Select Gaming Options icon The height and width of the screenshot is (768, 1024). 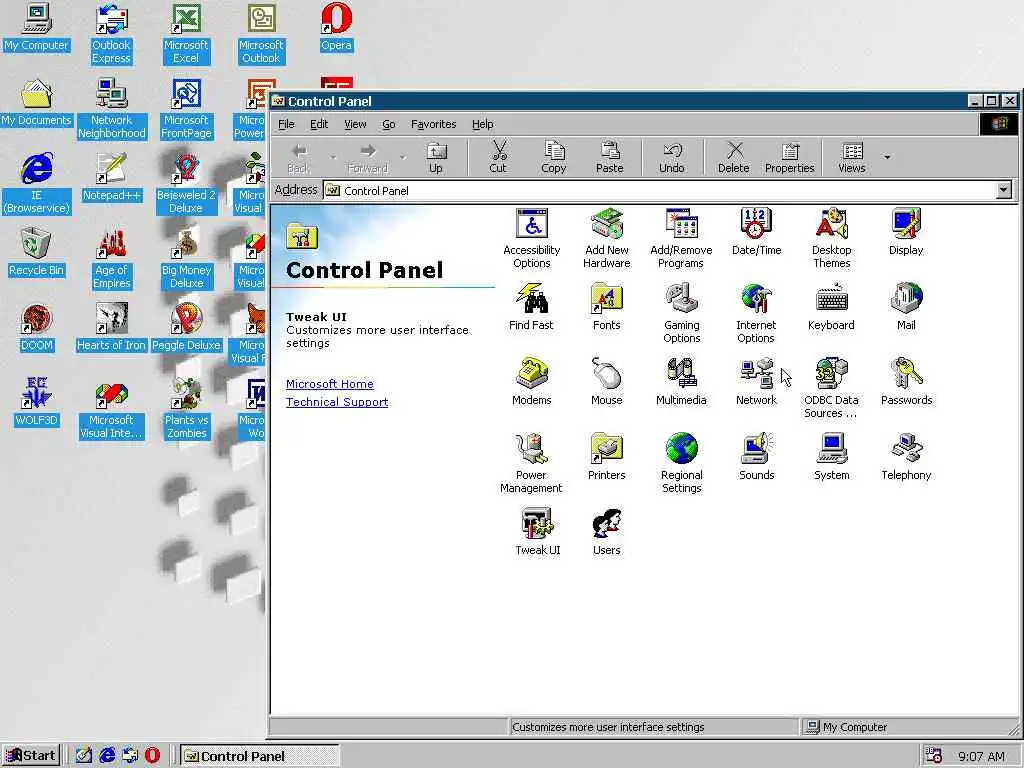[681, 313]
